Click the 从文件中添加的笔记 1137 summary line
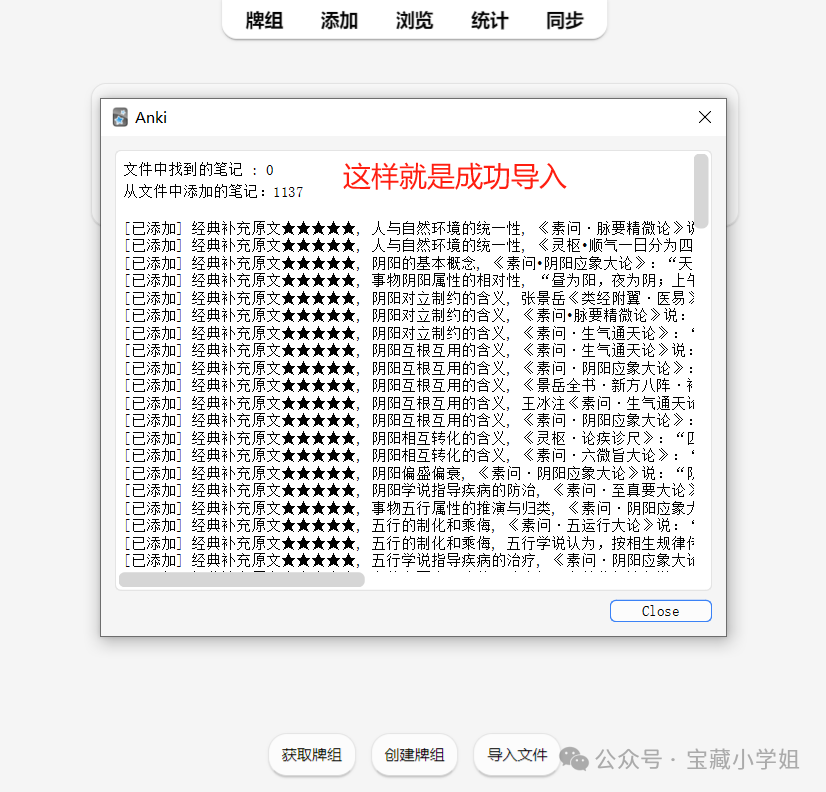This screenshot has width=826, height=792. [213, 191]
